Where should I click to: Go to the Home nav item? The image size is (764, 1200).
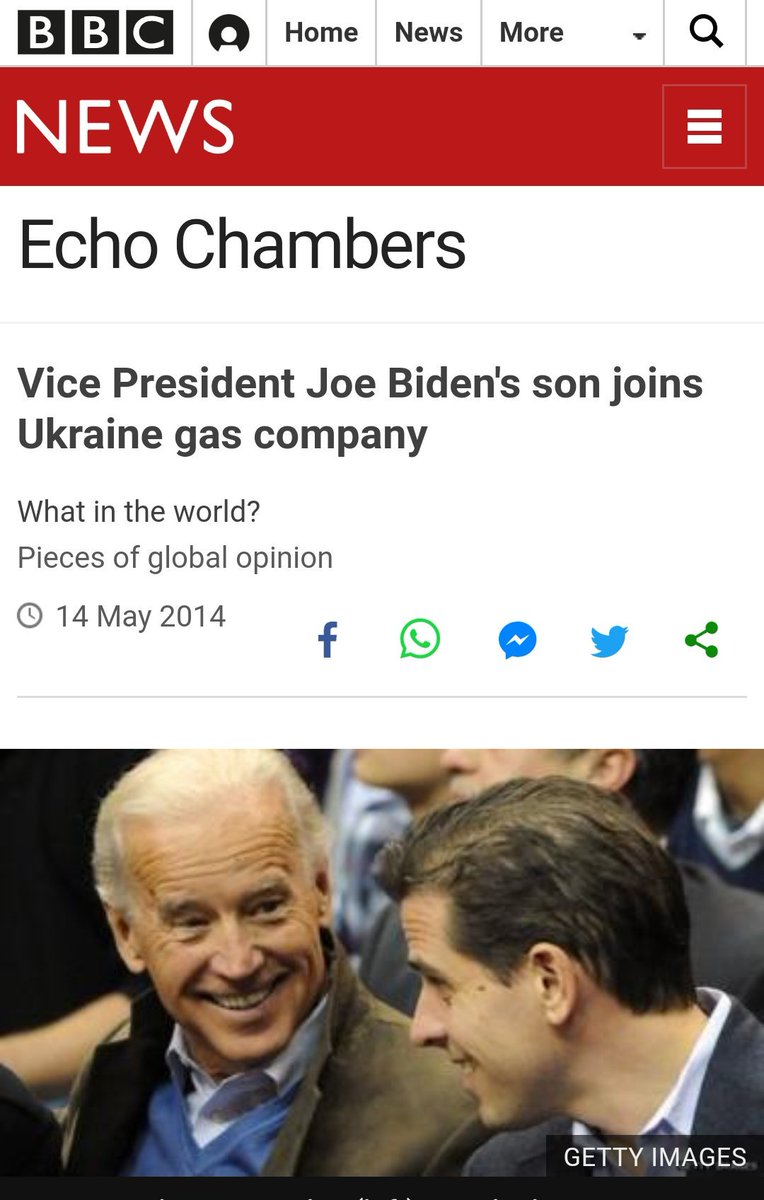321,33
